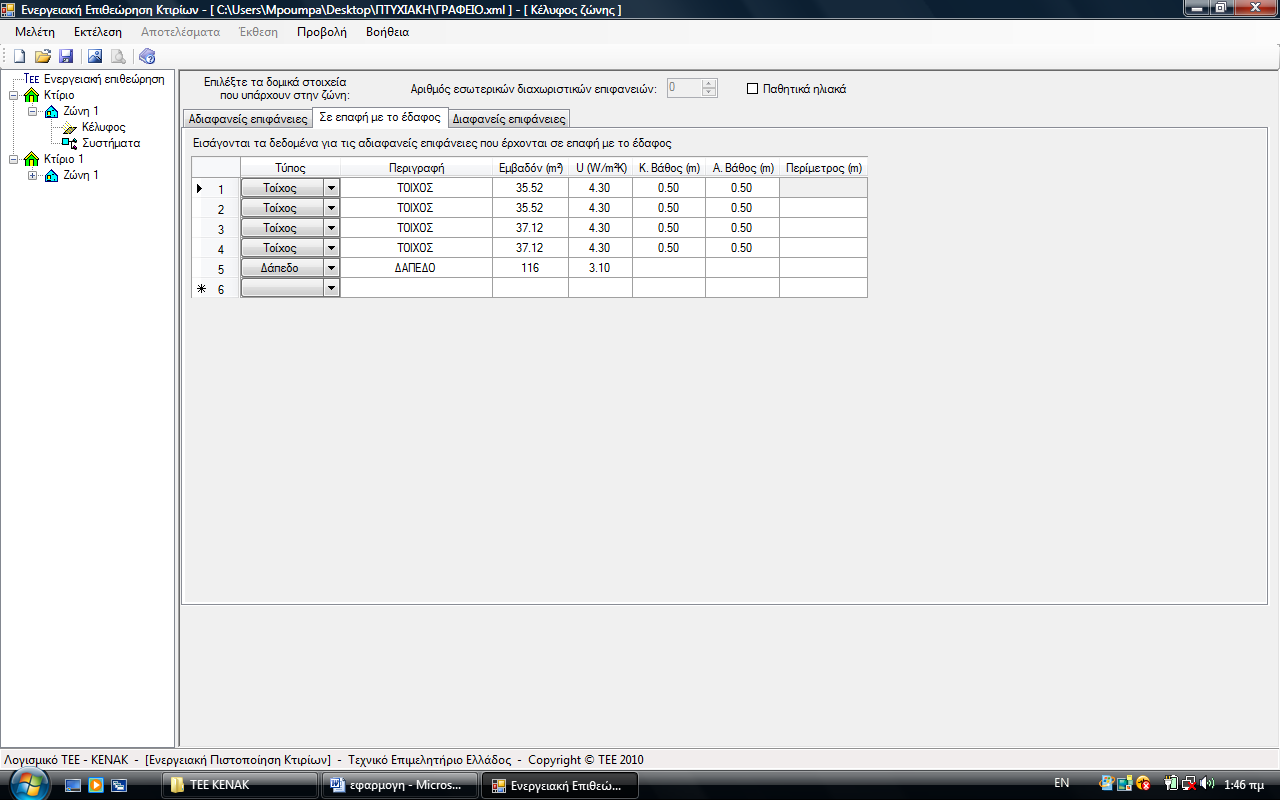1280x800 pixels.
Task: Open the Μελέτη menu
Action: coord(35,31)
